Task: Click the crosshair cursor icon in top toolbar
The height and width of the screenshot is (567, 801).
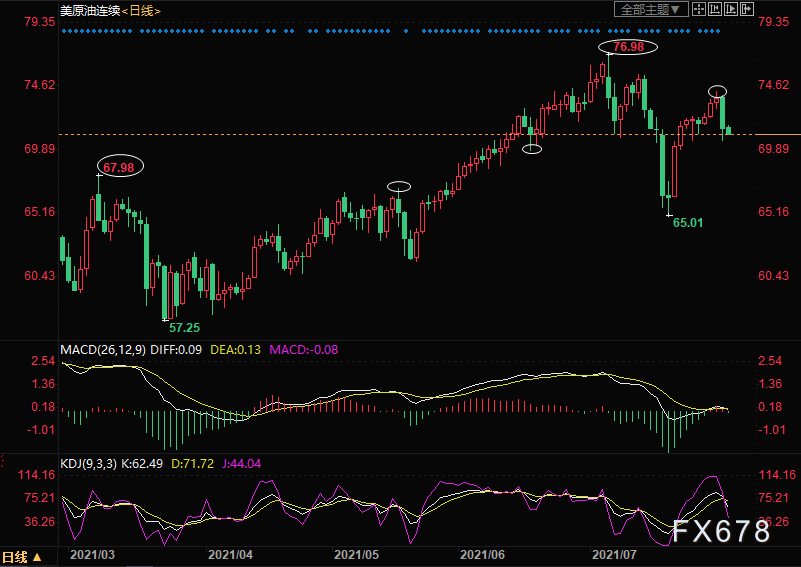Action: (699, 9)
